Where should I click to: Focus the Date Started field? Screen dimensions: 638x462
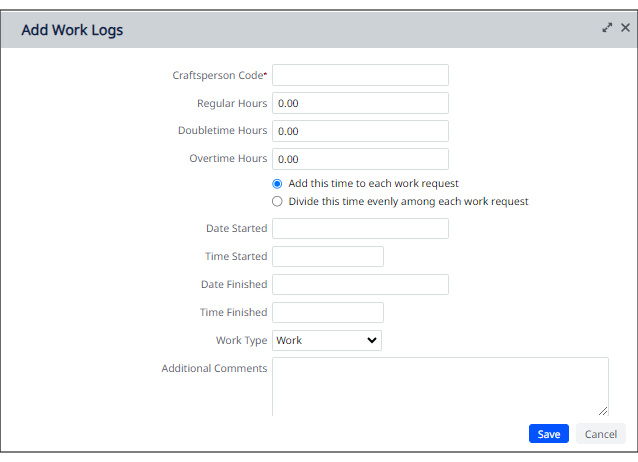coord(360,229)
